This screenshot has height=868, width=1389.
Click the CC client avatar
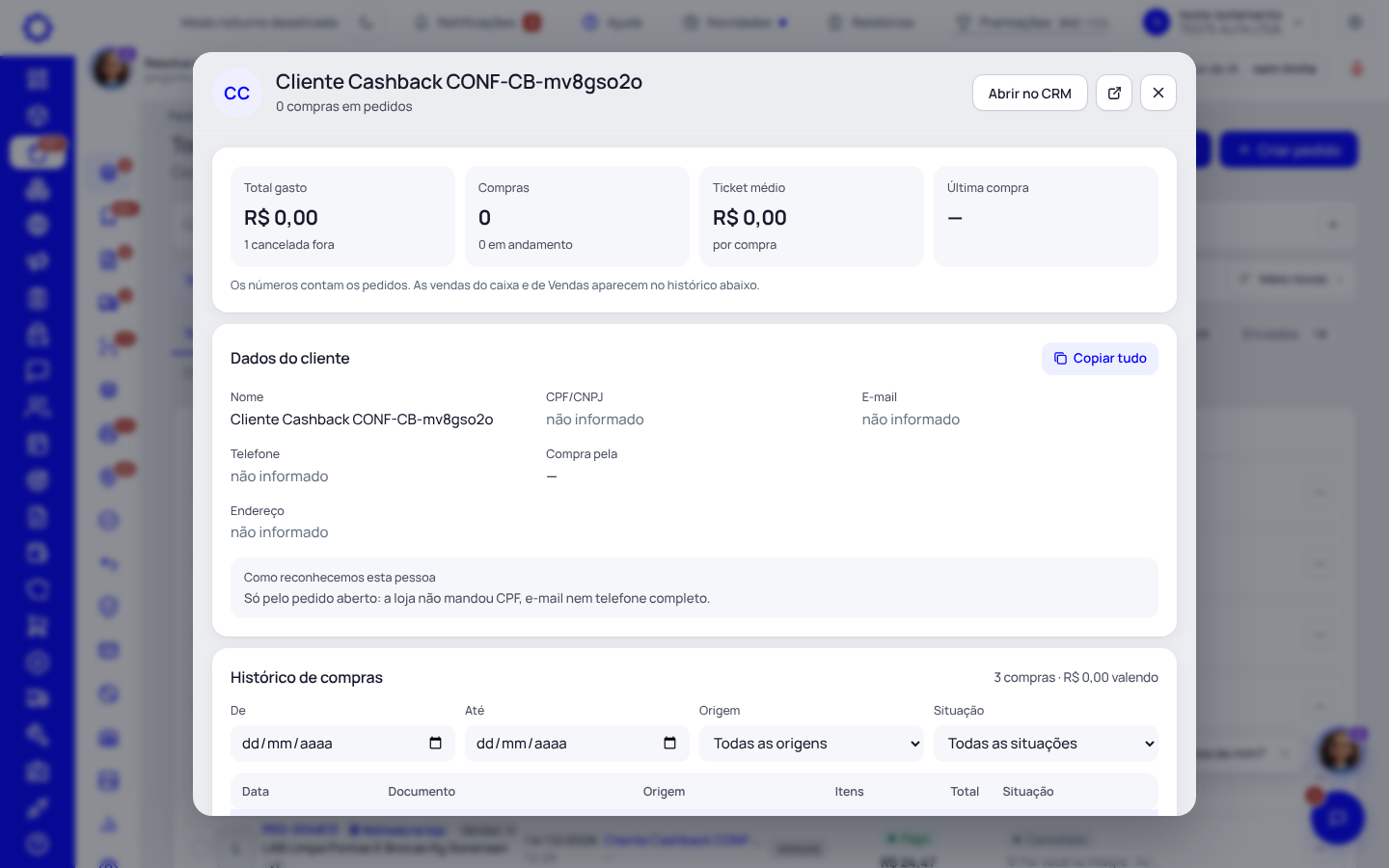pos(237,93)
